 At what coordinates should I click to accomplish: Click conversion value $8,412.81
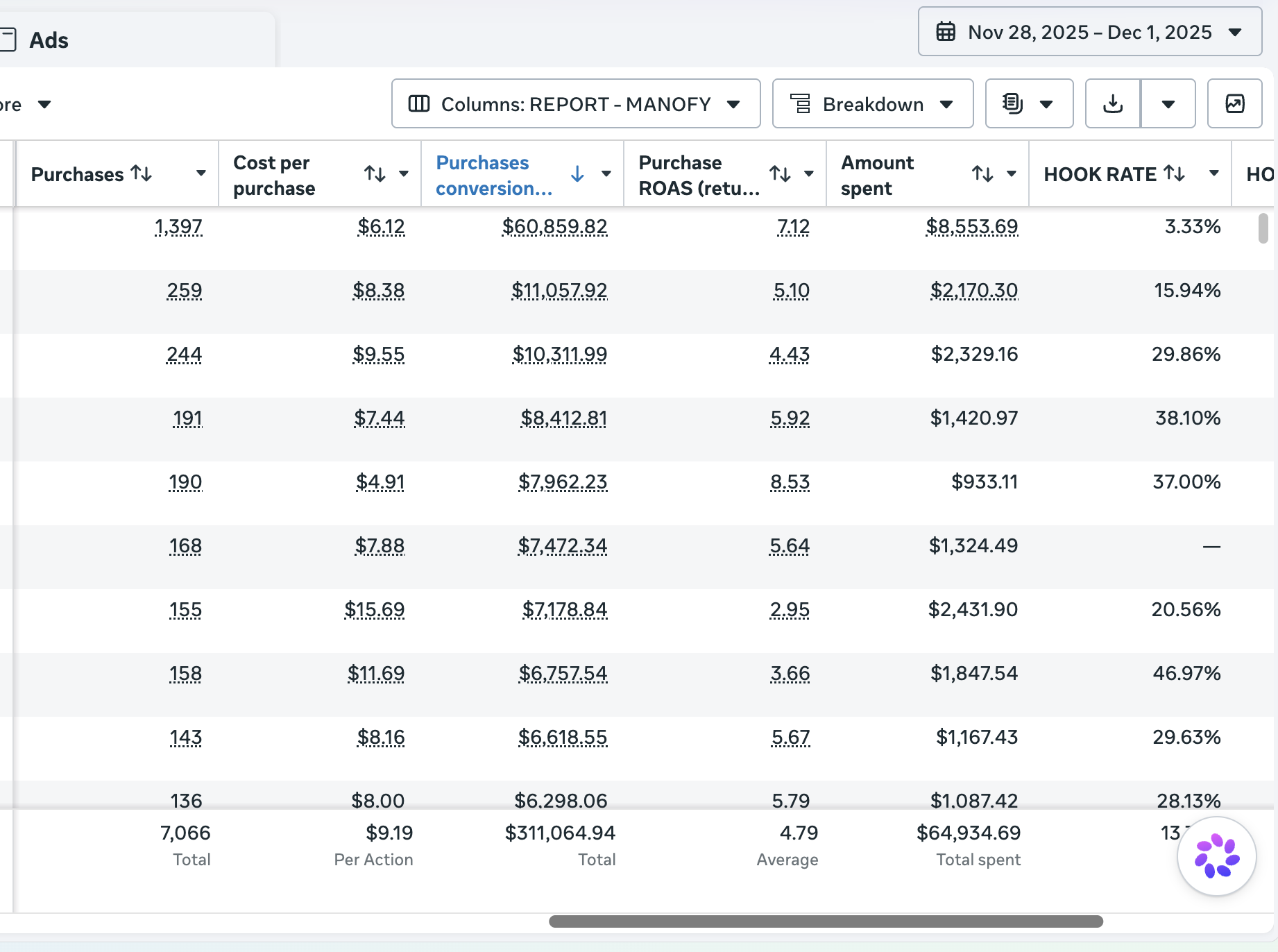pyautogui.click(x=564, y=418)
